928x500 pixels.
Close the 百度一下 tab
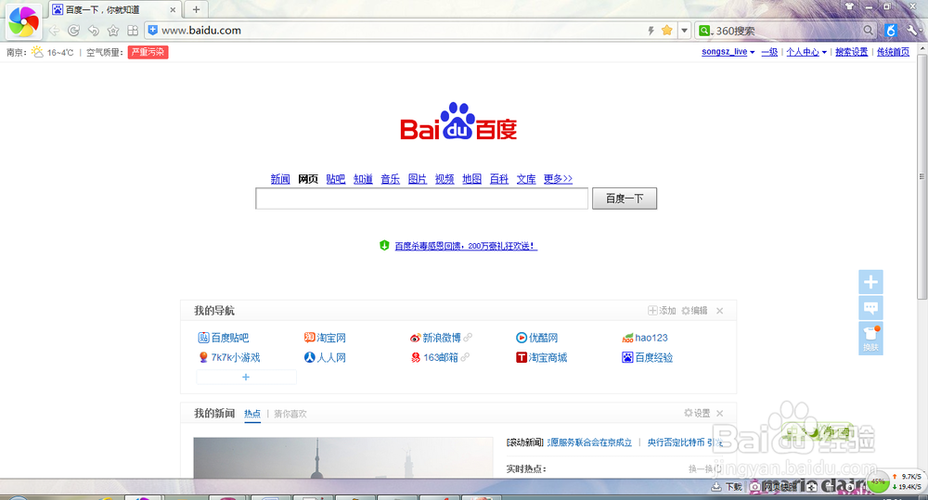coord(173,10)
